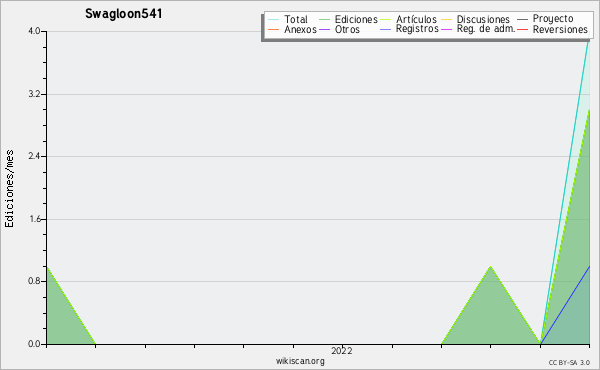Click the 2022 x-axis label
This screenshot has width=600, height=370.
(x=342, y=351)
